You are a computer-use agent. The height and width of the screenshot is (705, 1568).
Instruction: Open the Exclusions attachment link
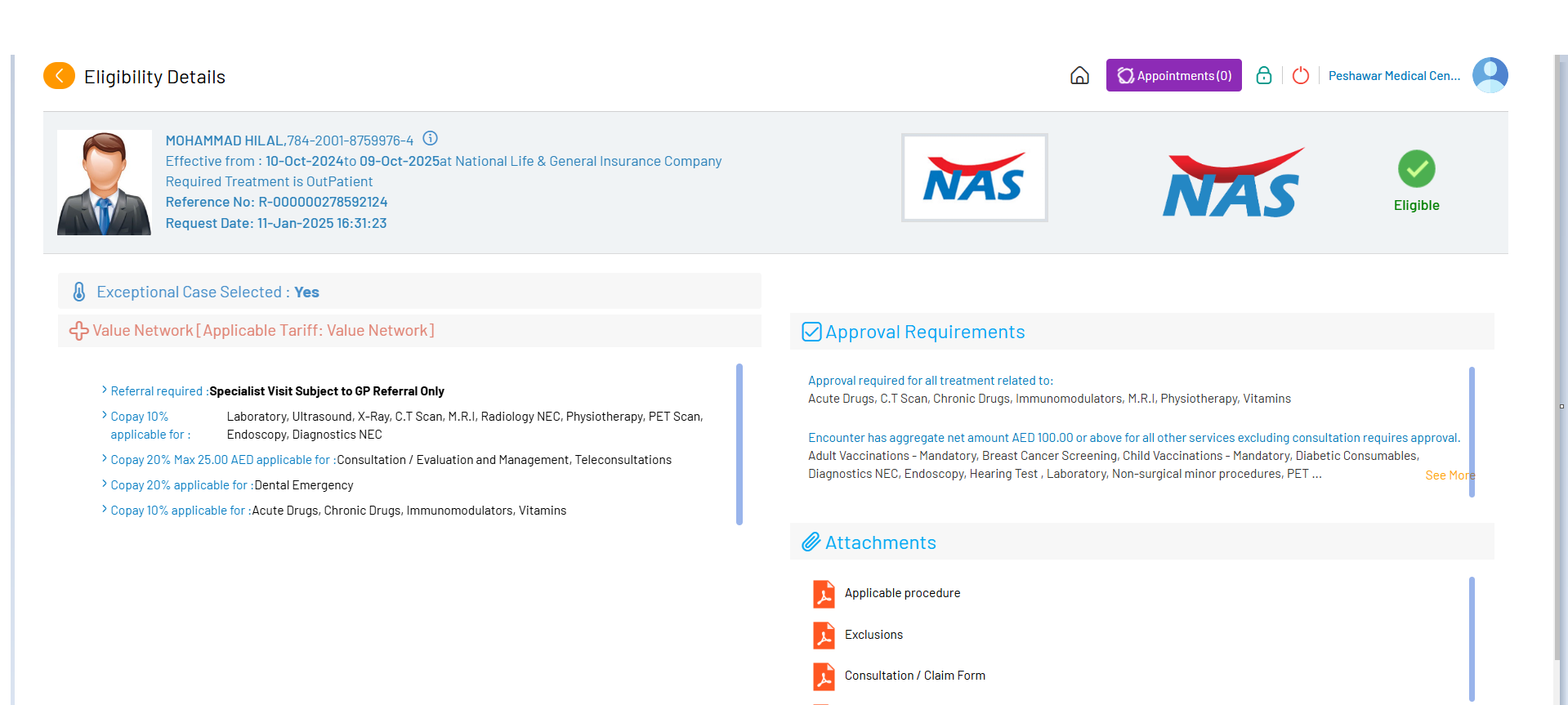[x=873, y=635]
